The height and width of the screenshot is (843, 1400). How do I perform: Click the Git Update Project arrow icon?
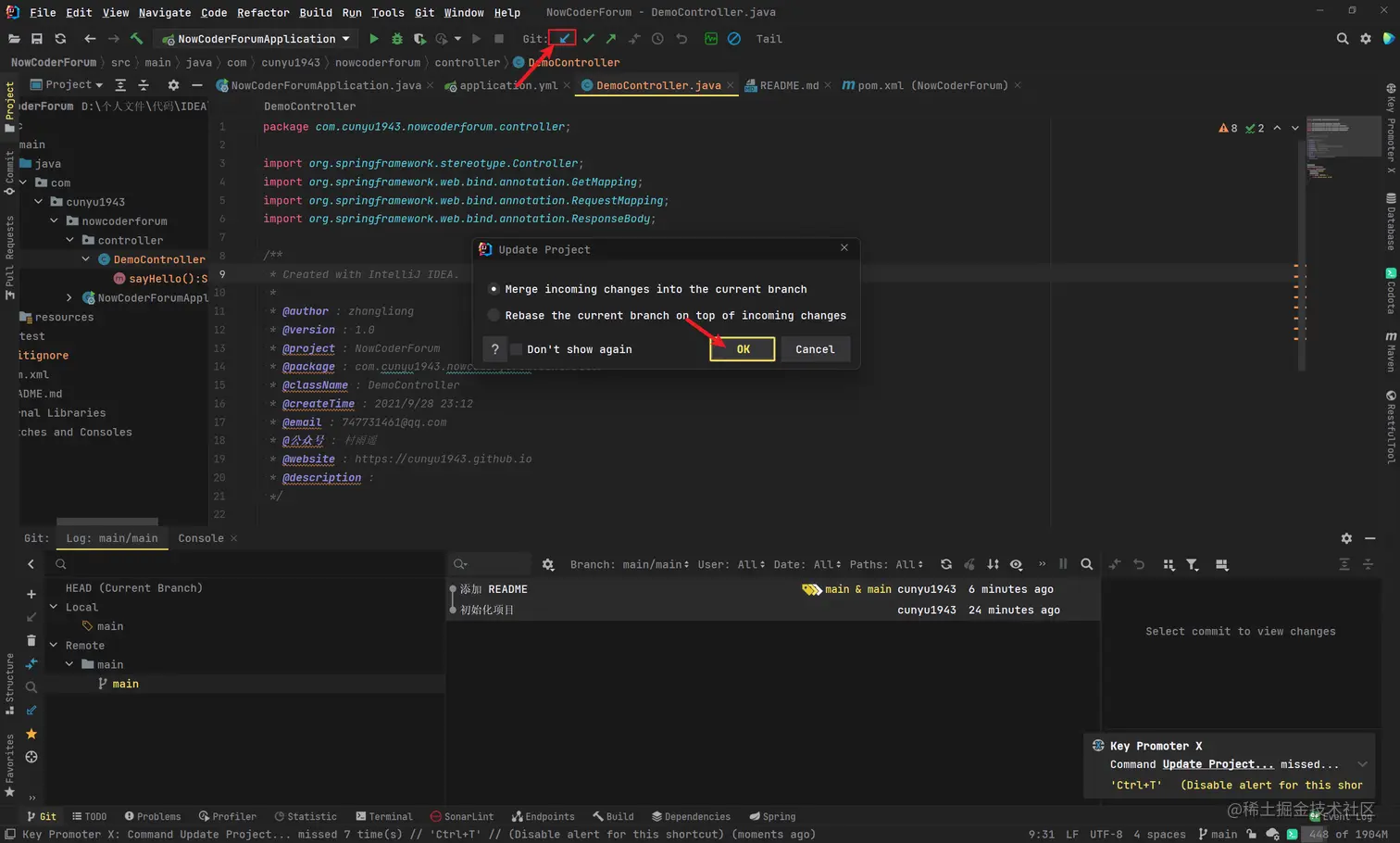tap(564, 39)
